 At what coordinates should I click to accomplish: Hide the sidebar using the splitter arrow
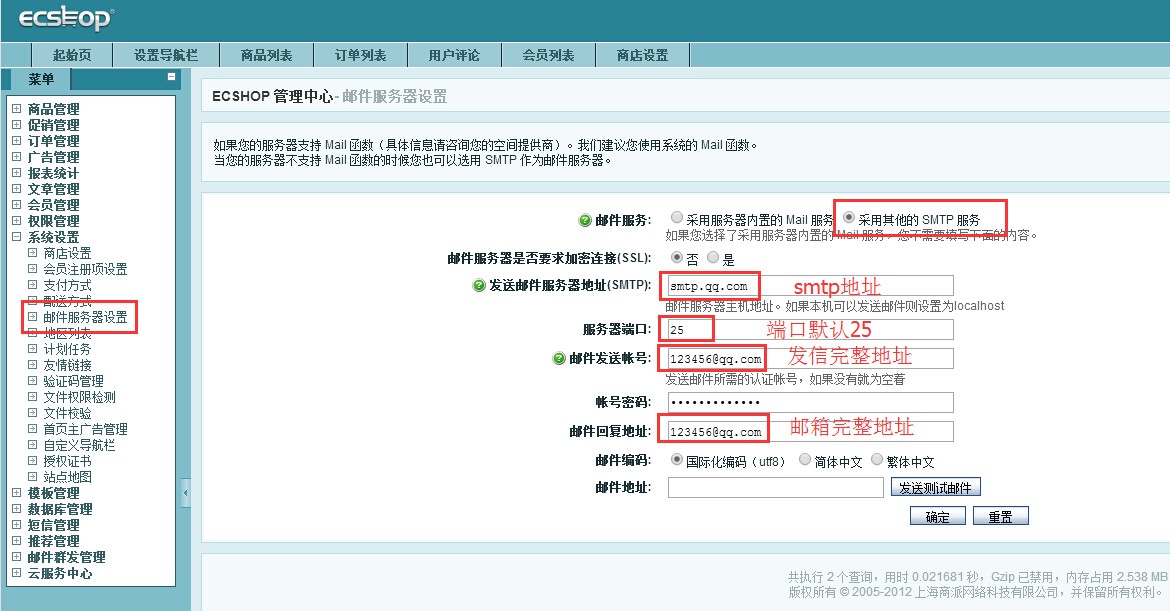coord(185,493)
